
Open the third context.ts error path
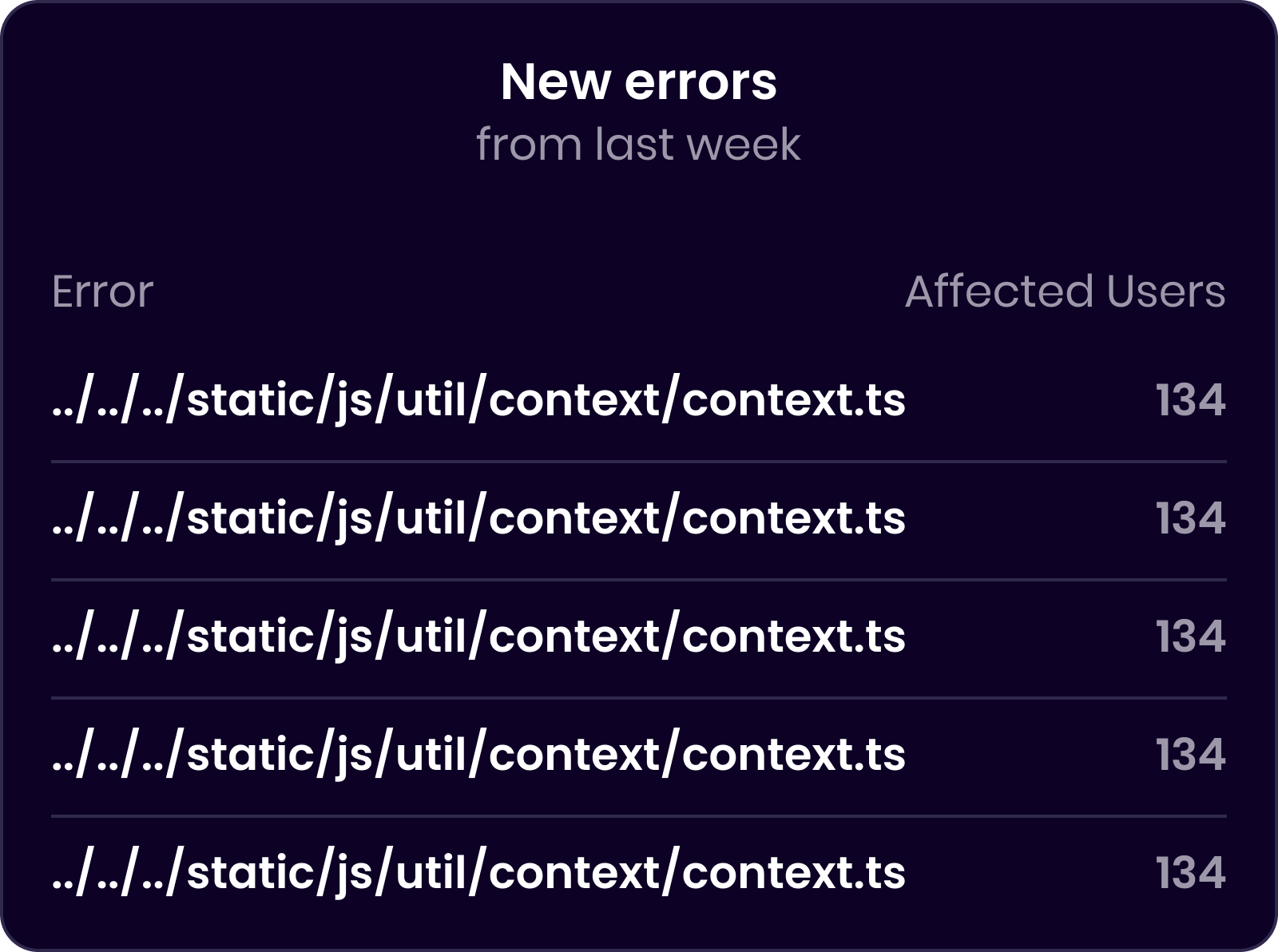478,637
